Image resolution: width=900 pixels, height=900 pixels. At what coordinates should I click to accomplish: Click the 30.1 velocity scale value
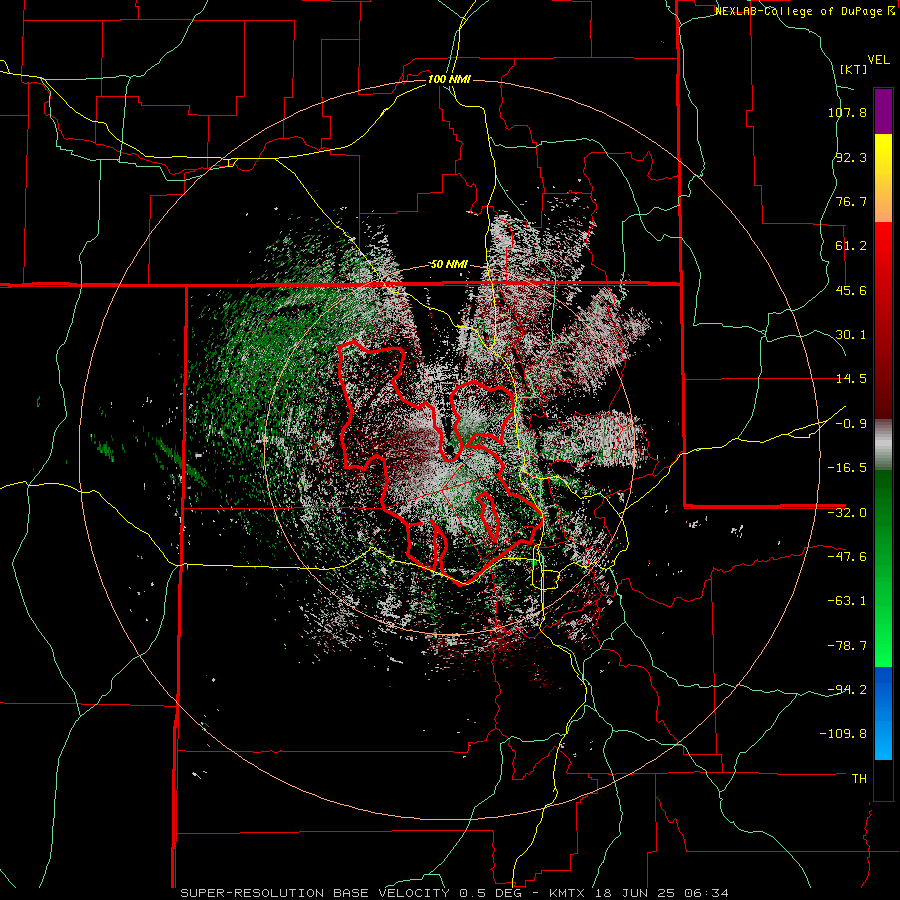click(851, 335)
